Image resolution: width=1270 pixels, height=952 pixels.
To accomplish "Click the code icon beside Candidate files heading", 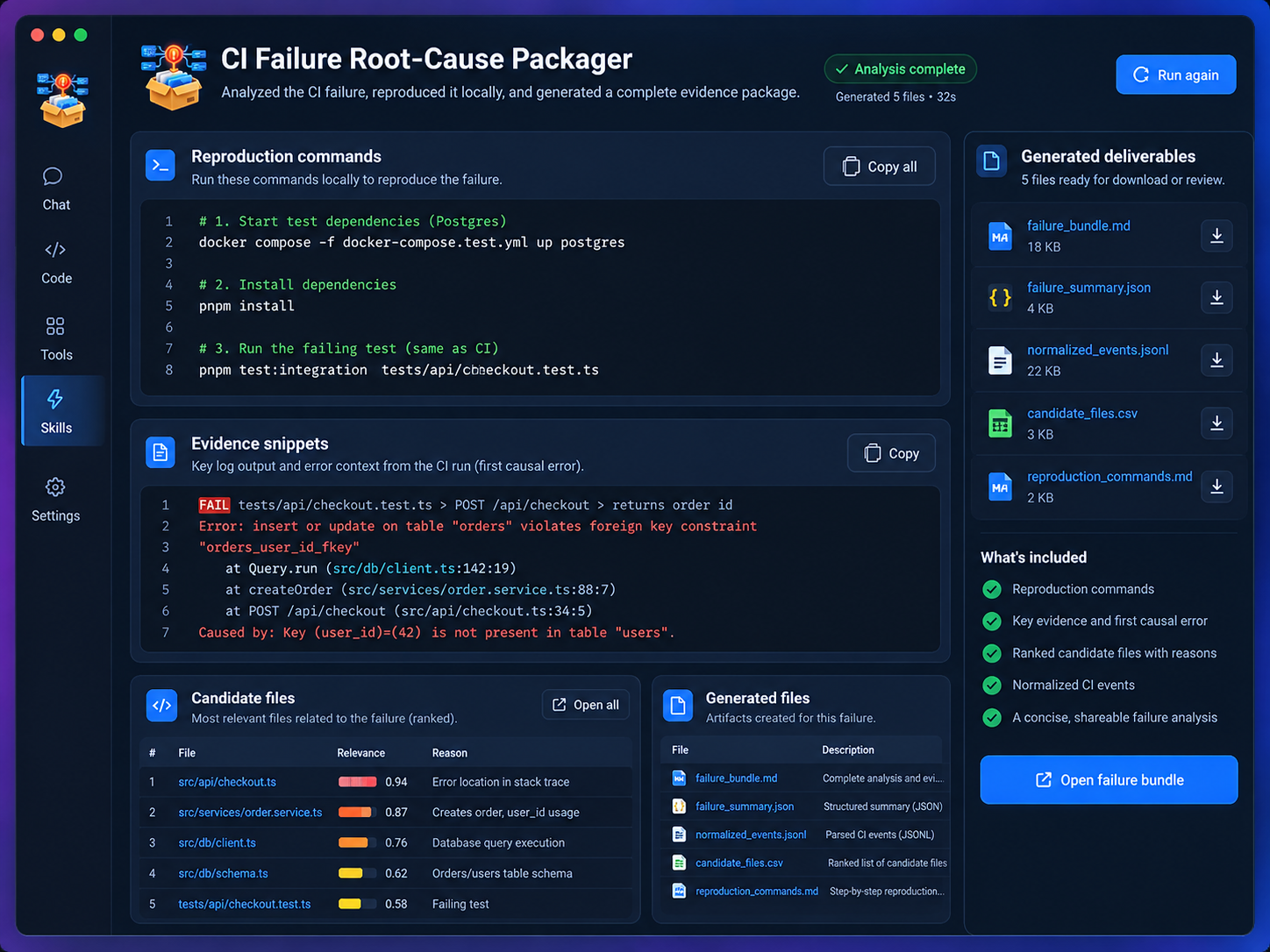I will coord(161,706).
